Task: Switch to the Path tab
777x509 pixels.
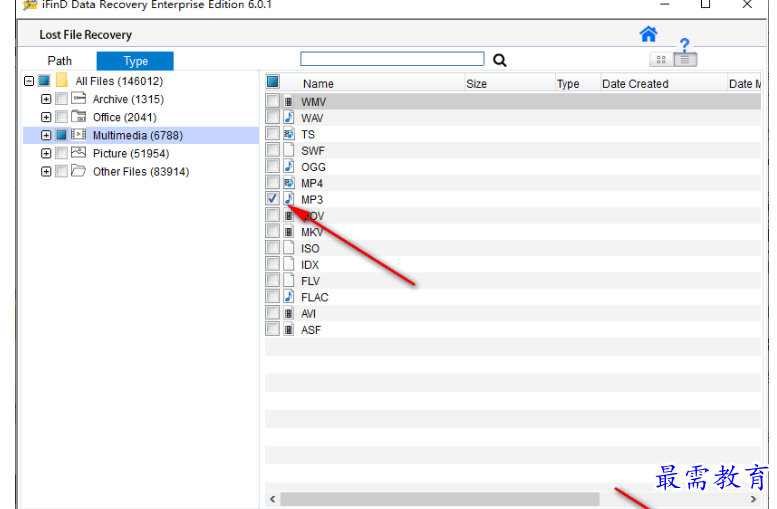Action: click(59, 61)
